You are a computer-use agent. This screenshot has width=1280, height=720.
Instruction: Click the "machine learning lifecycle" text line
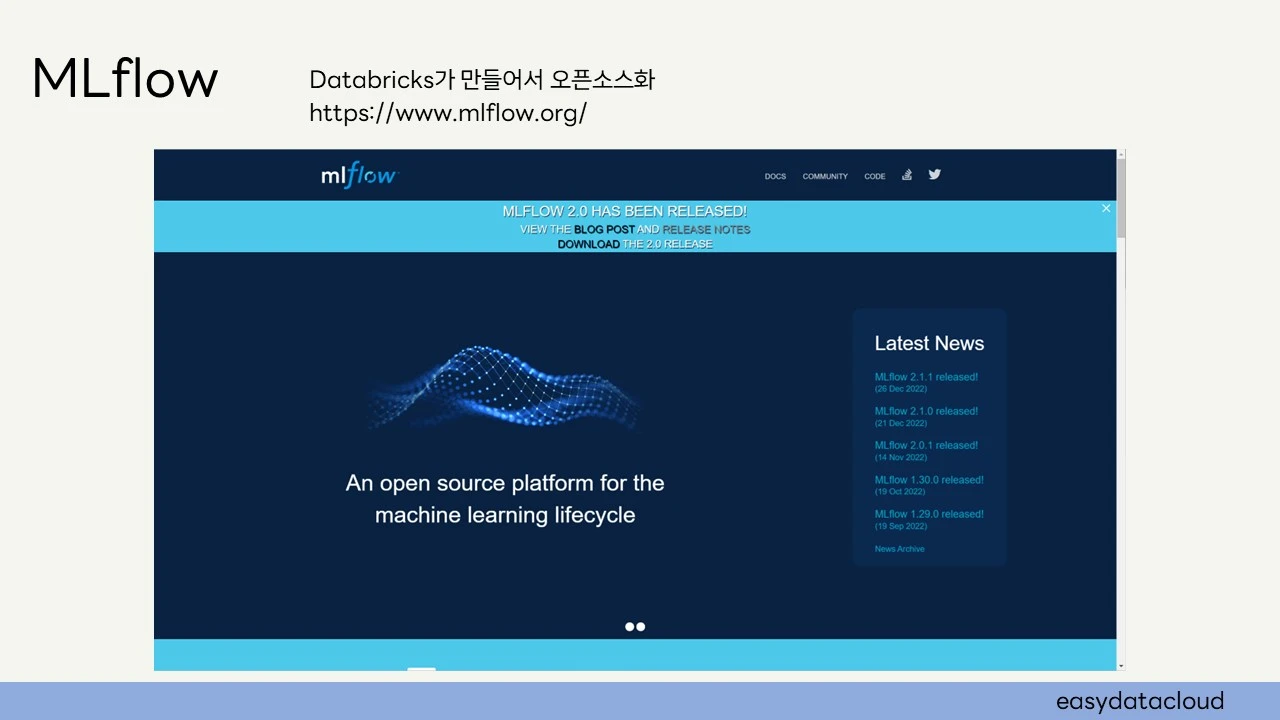click(505, 515)
